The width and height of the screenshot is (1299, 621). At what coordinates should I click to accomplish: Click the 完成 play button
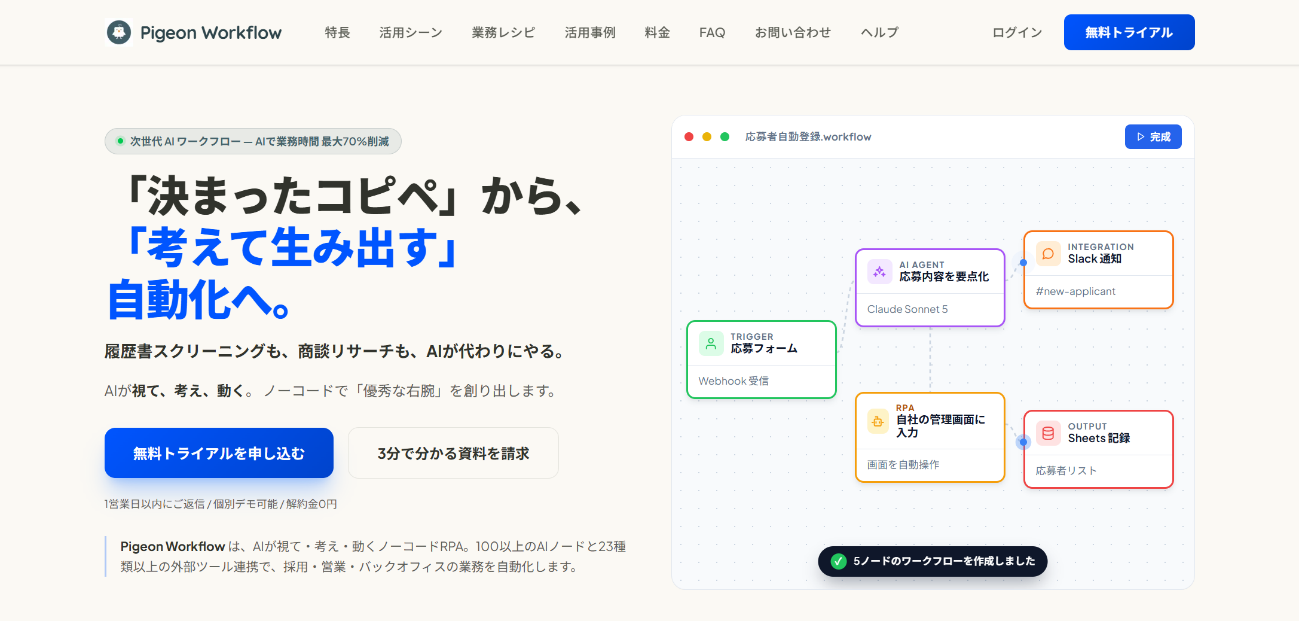(1153, 137)
